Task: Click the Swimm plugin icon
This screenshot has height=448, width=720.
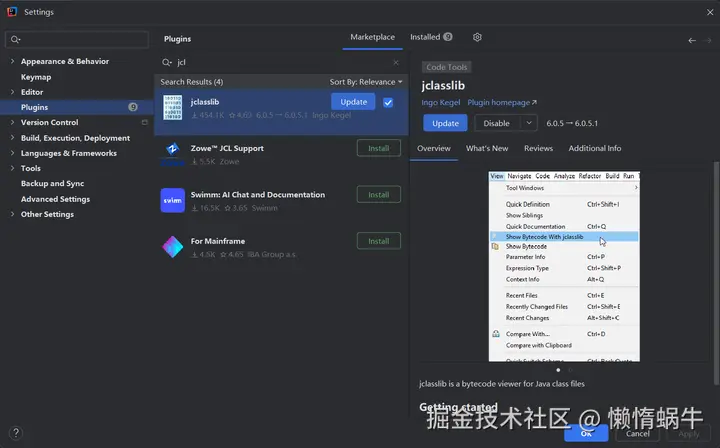Action: pos(173,200)
